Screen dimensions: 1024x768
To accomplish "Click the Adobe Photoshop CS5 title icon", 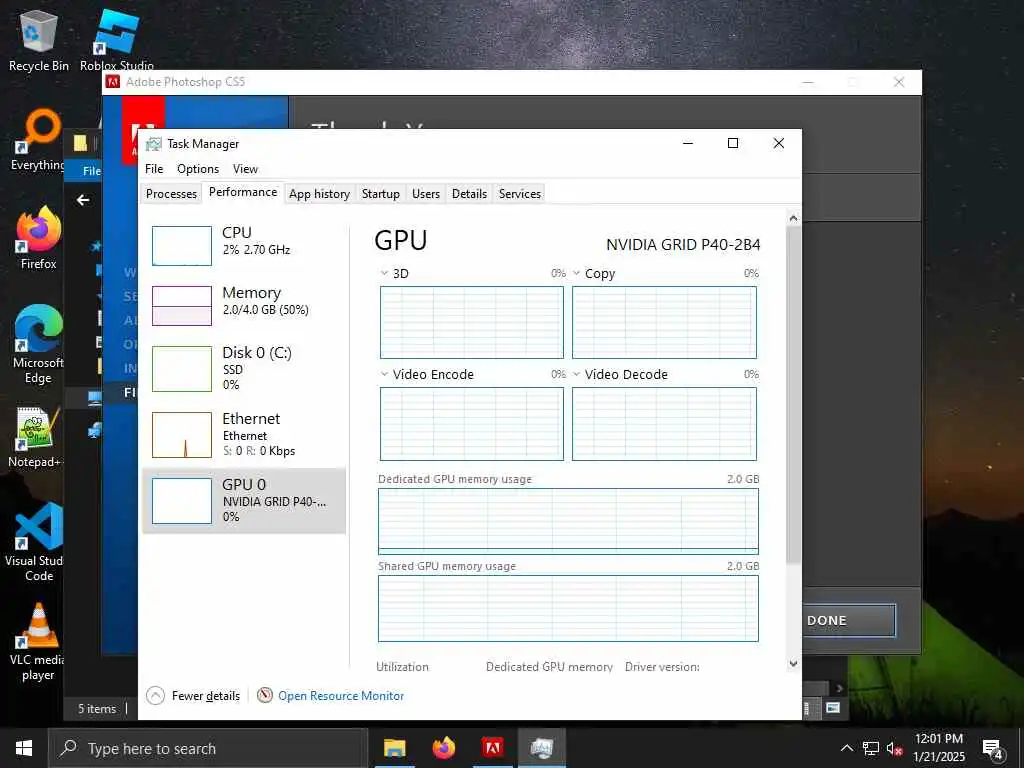I will [113, 82].
